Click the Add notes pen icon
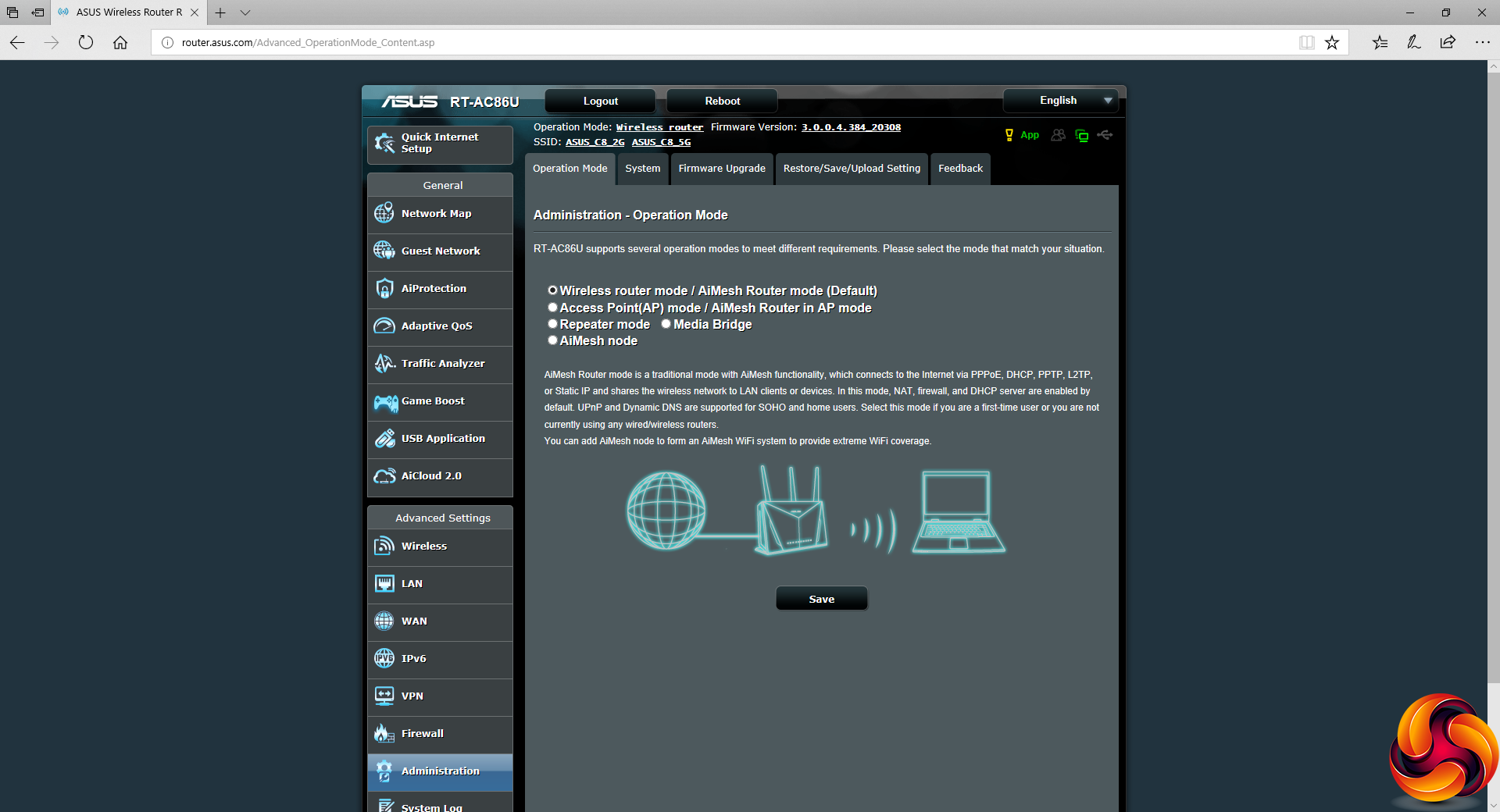1500x812 pixels. point(1413,42)
